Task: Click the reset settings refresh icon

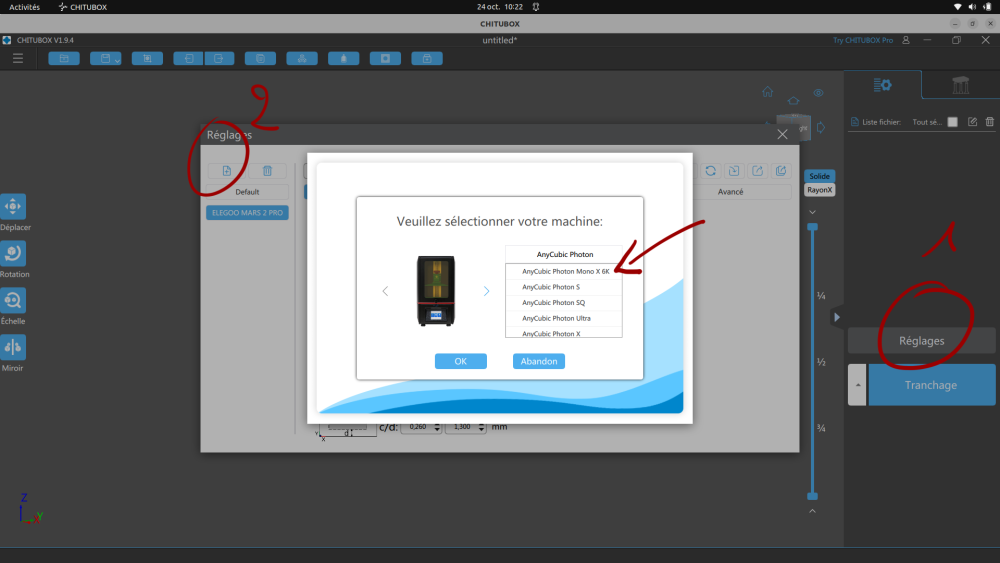Action: pyautogui.click(x=710, y=171)
